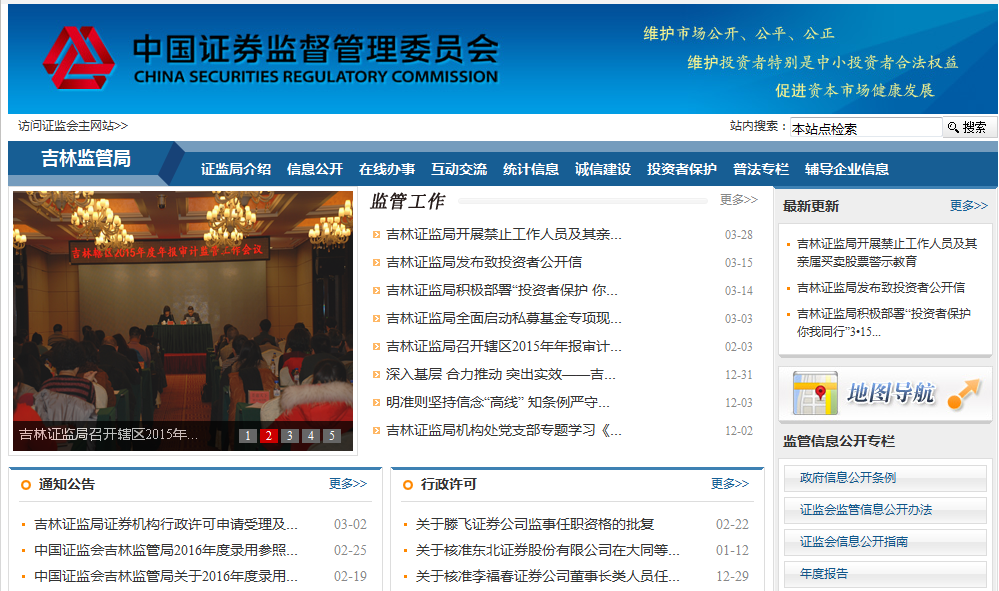Open the 信息公开 navigation menu
Screen dimensions: 999x591
coord(314,169)
